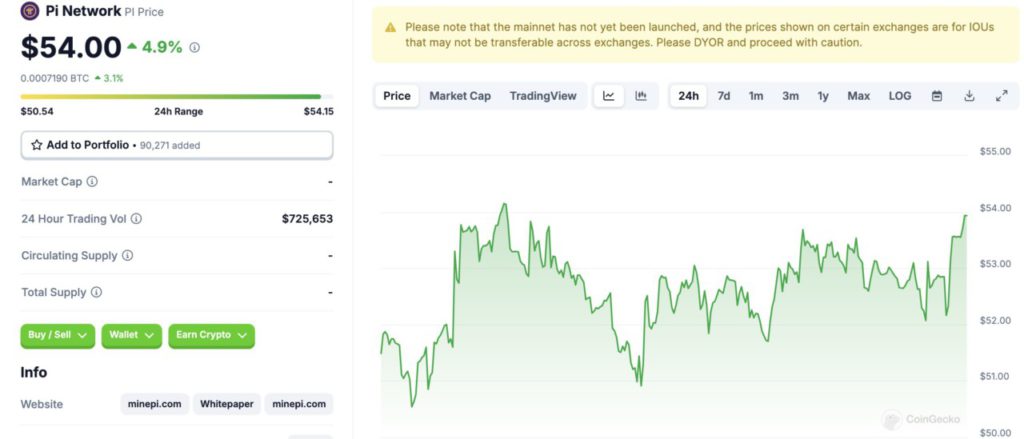Switch to the Market Cap tab
Image resolution: width=1024 pixels, height=439 pixels.
[460, 96]
